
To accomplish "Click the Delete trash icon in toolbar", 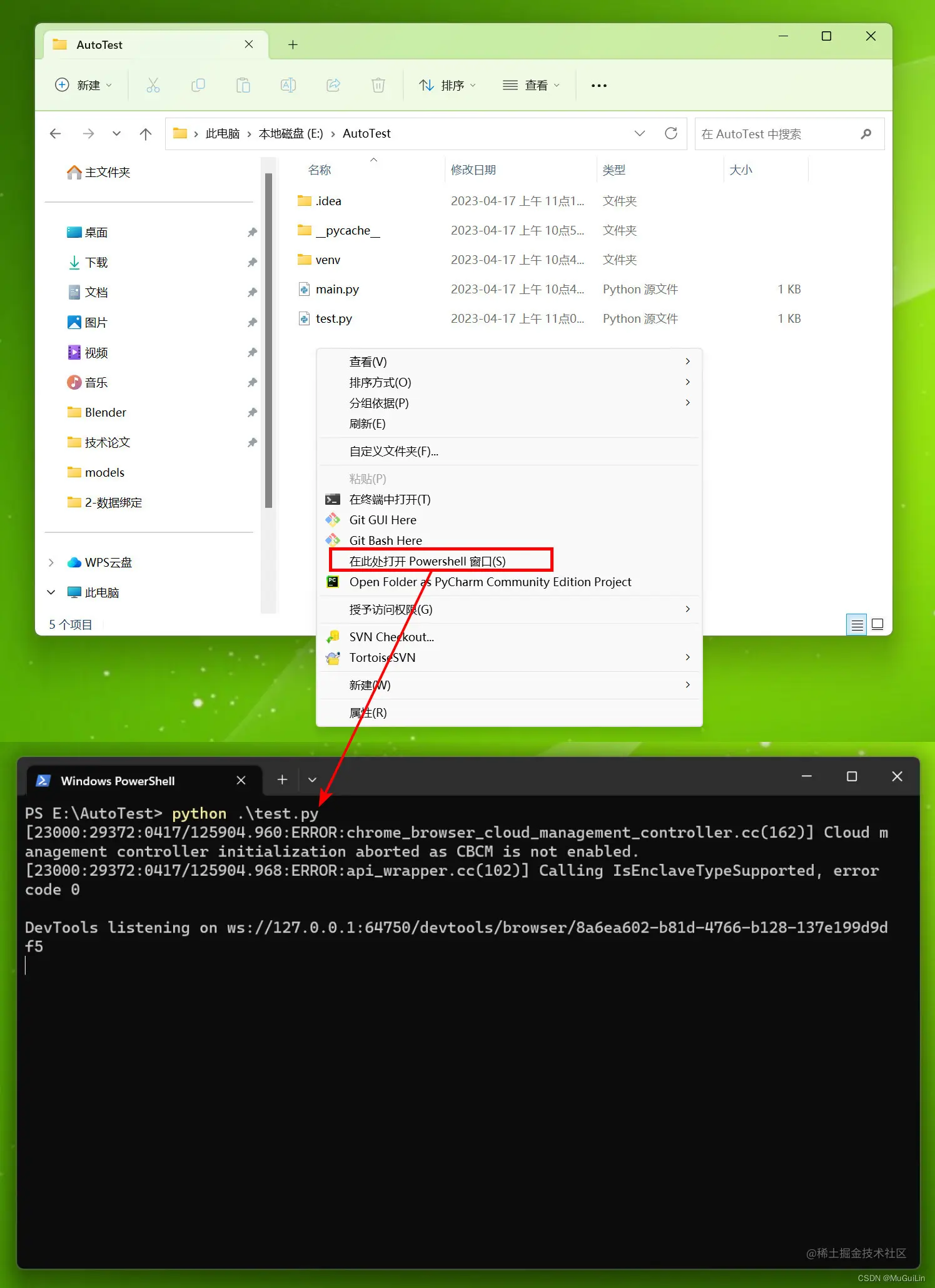I will 378,85.
